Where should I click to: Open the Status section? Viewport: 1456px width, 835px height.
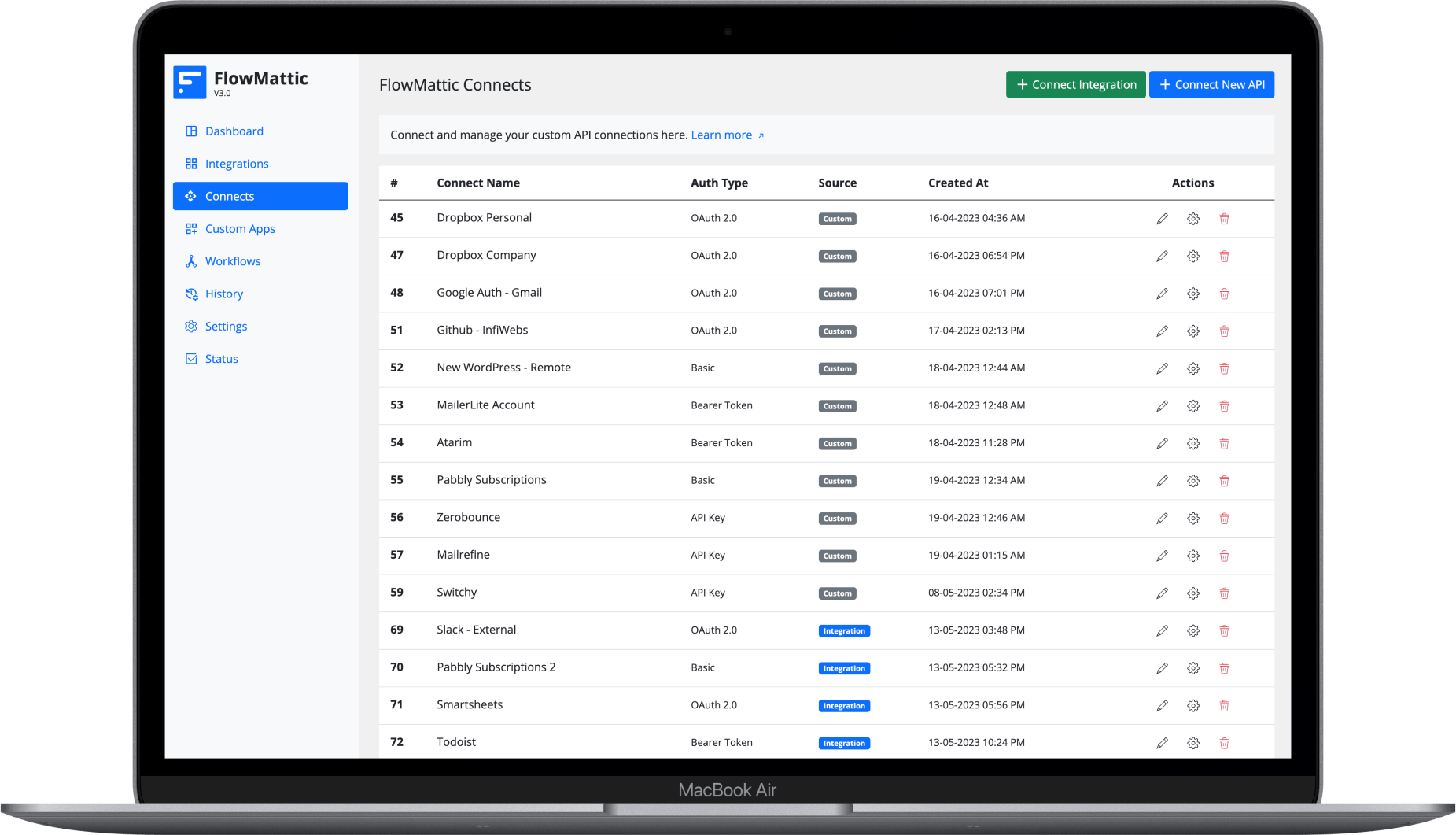coord(221,358)
